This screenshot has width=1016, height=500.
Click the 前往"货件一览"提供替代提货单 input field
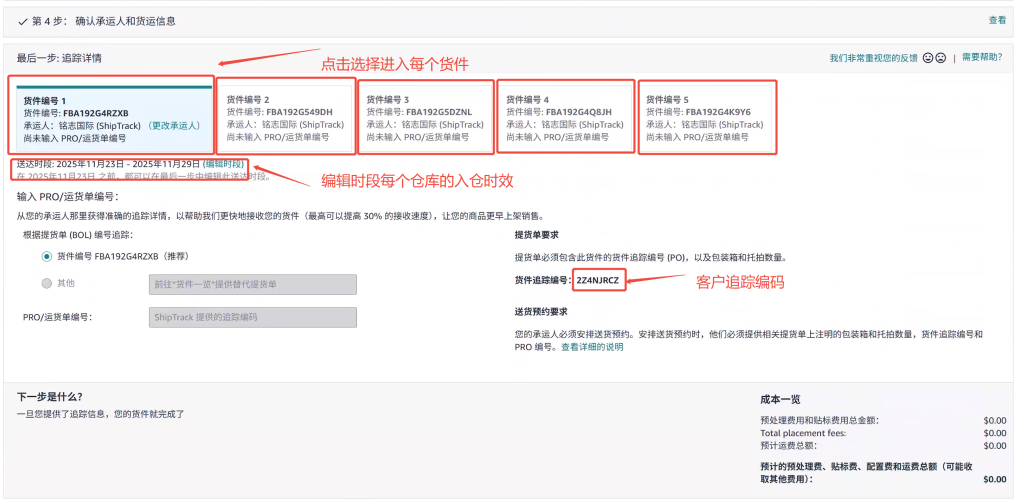[253, 284]
